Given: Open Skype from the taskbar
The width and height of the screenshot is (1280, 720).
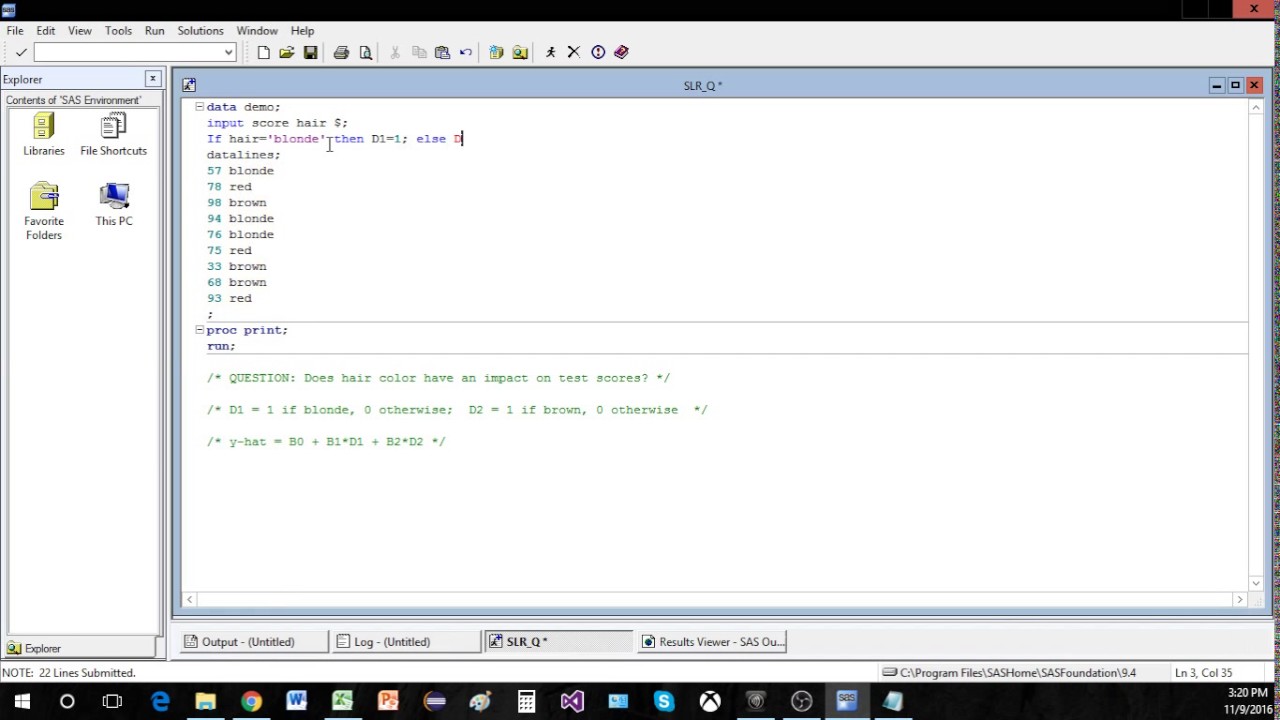Looking at the screenshot, I should (x=664, y=702).
